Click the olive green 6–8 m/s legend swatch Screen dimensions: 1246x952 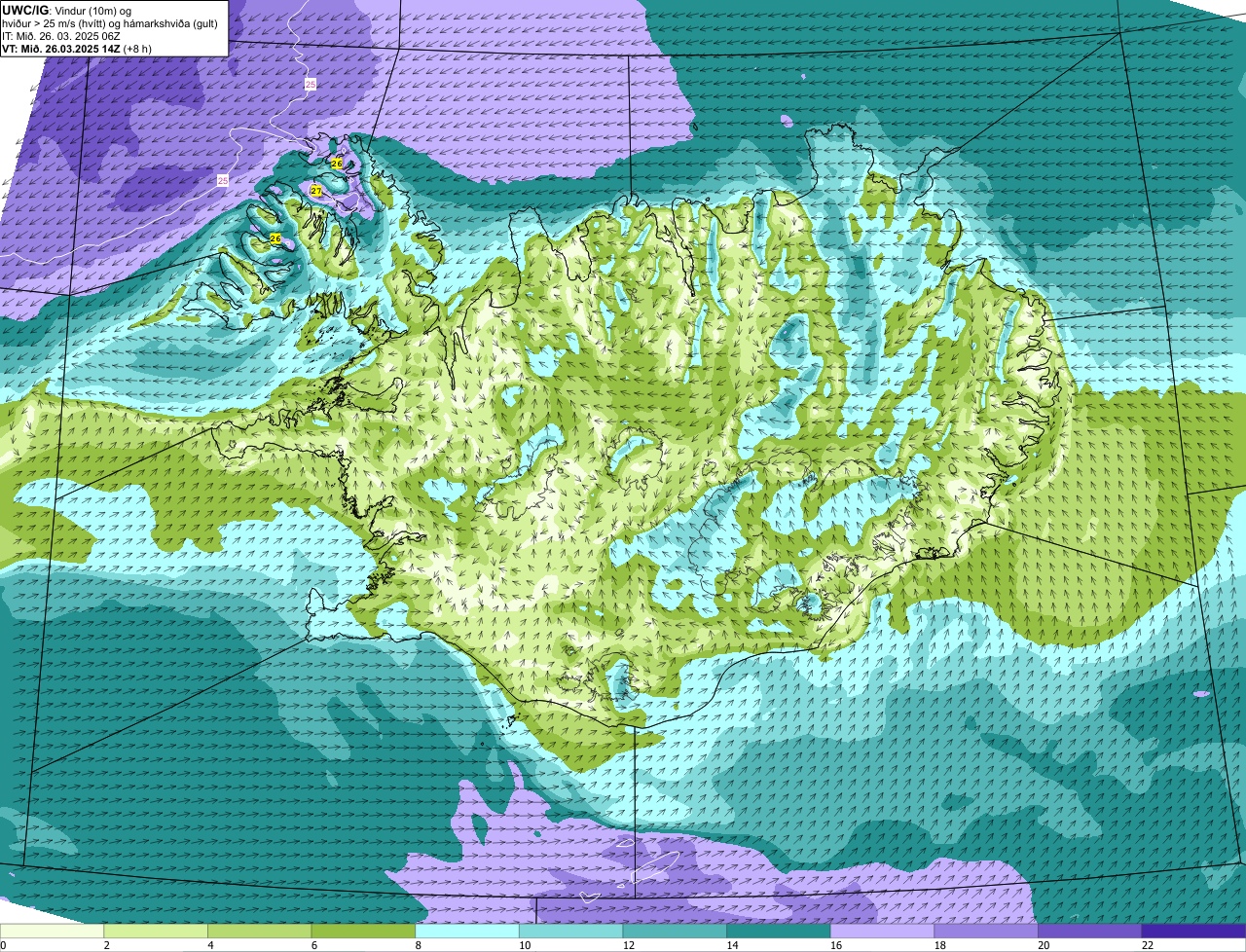tap(363, 932)
